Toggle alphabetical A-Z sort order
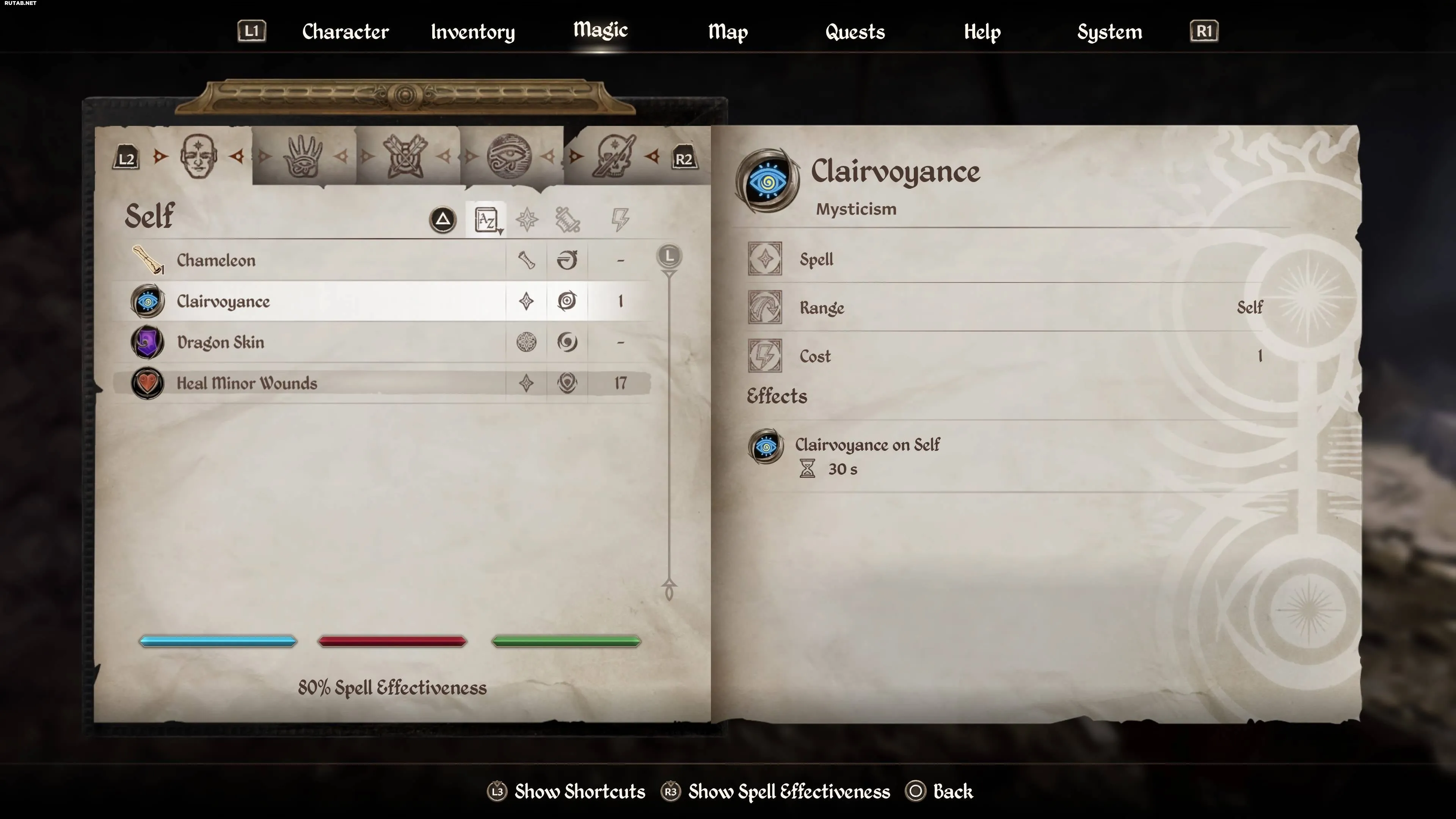The width and height of the screenshot is (1456, 819). coord(486,219)
